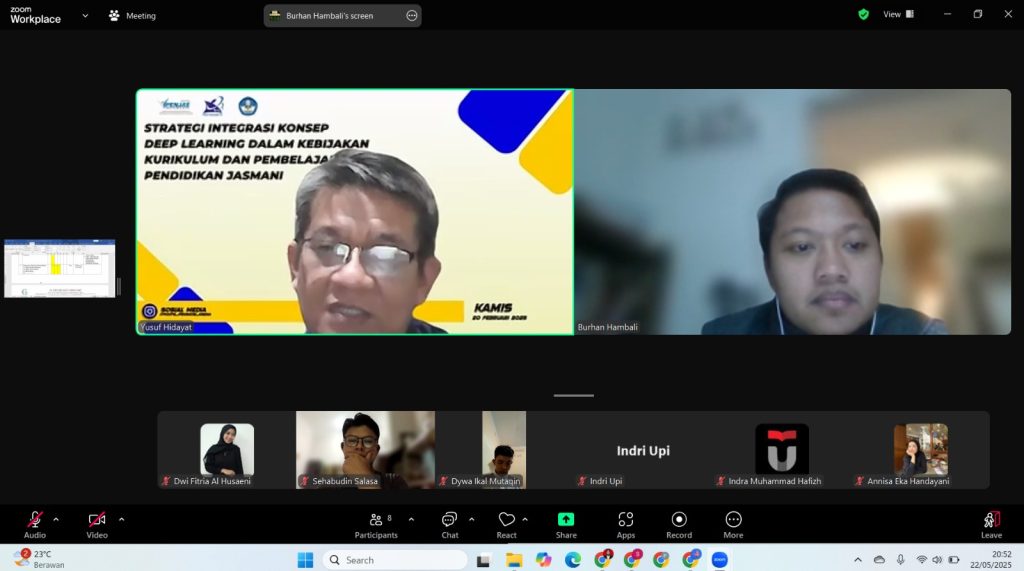Open Burhan Hambali's screen share options
The image size is (1024, 571).
(411, 16)
